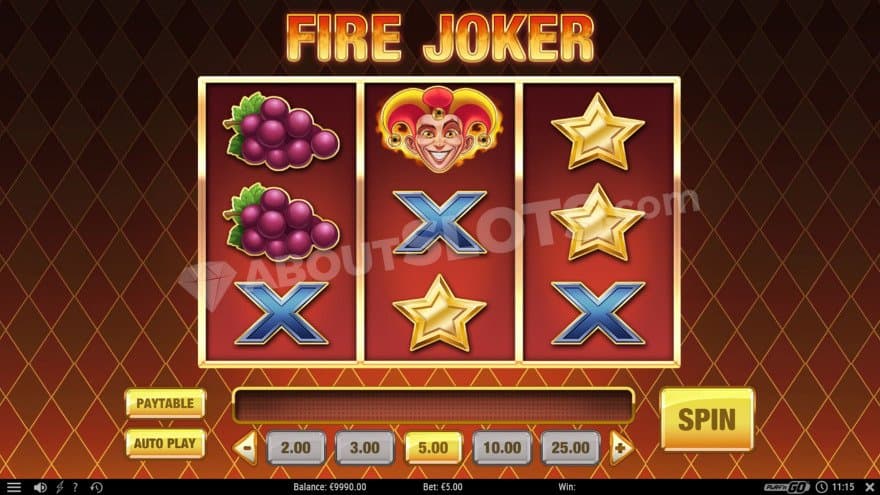Open the PAYTABLE

tap(166, 403)
